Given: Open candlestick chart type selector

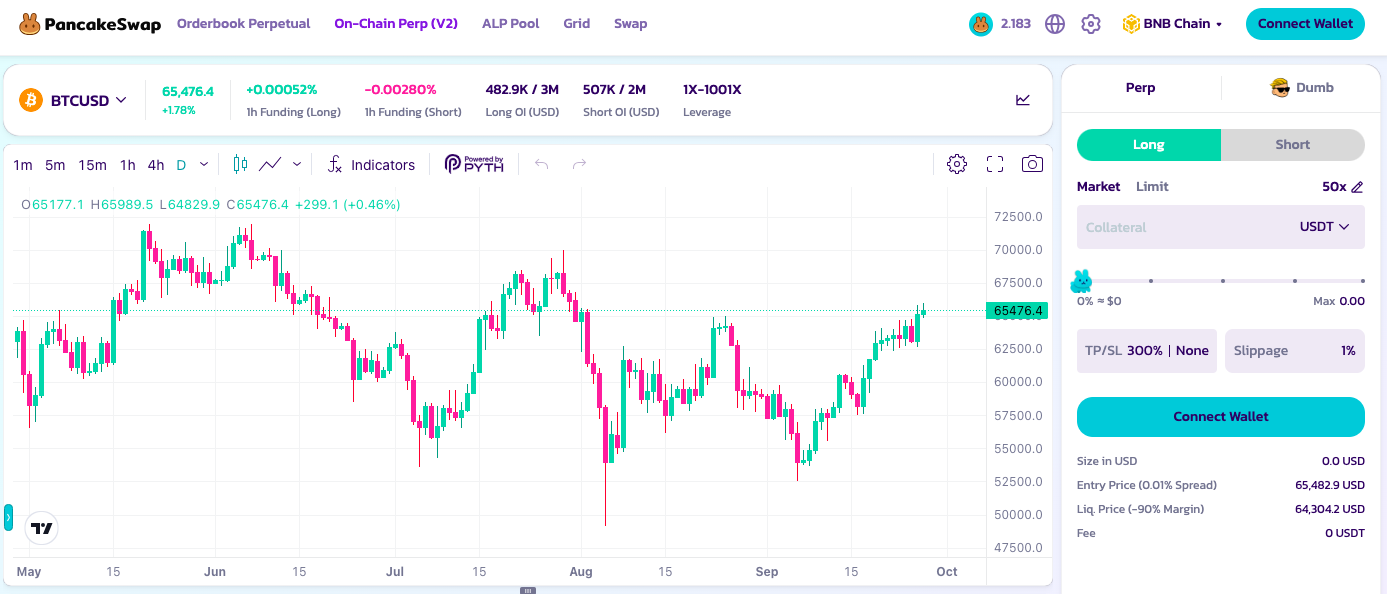Looking at the screenshot, I should (240, 164).
